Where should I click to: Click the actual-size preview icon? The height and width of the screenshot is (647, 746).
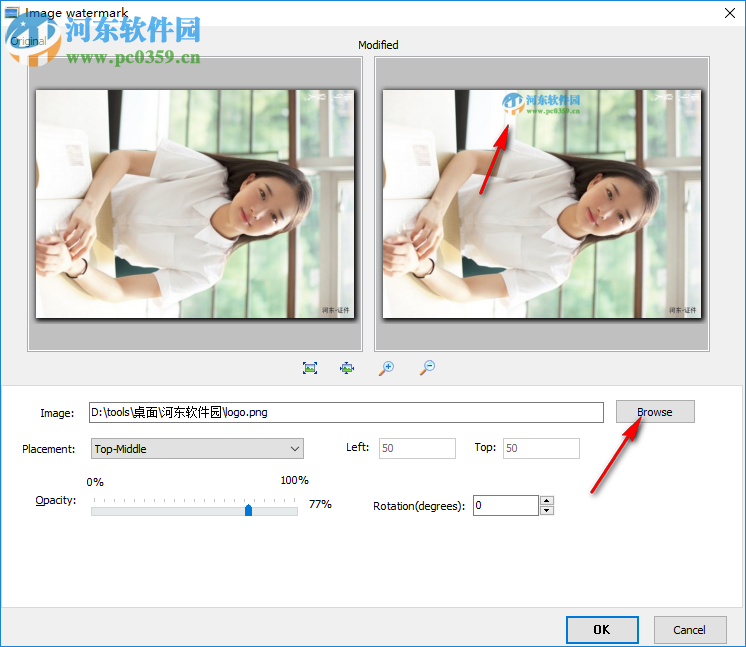[347, 368]
